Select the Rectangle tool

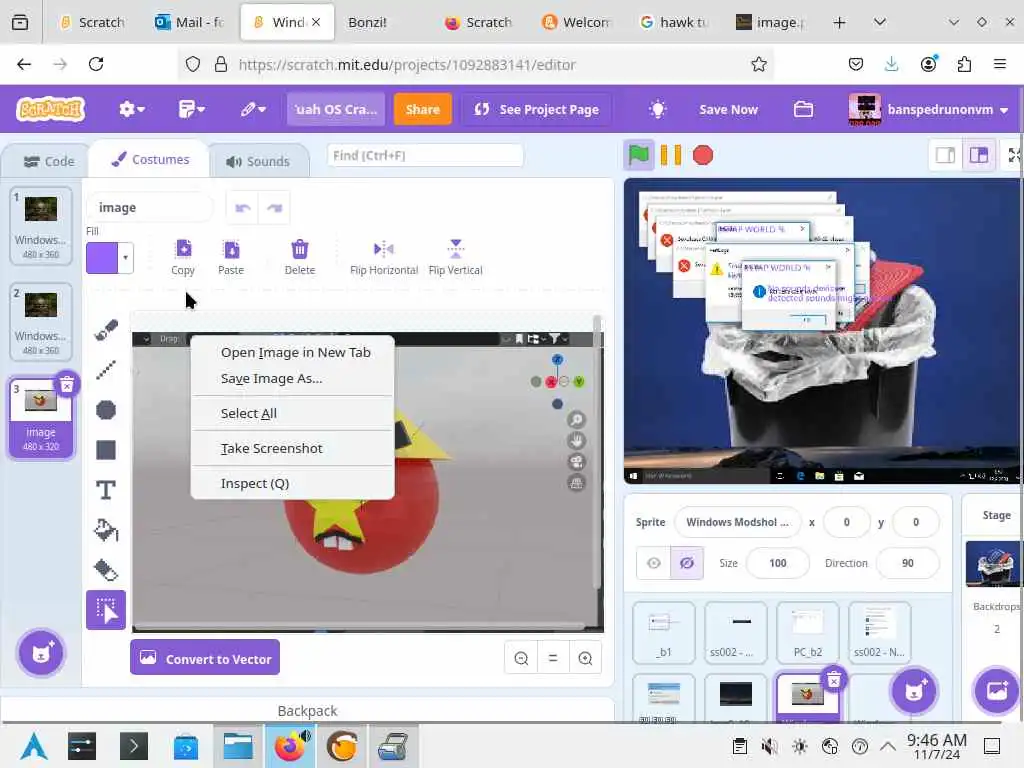point(106,450)
